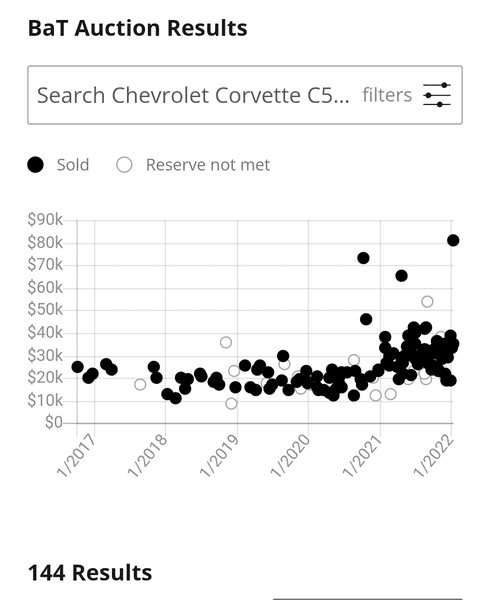Toggle the Sold series legend label
This screenshot has height=600, width=490.
(73, 165)
